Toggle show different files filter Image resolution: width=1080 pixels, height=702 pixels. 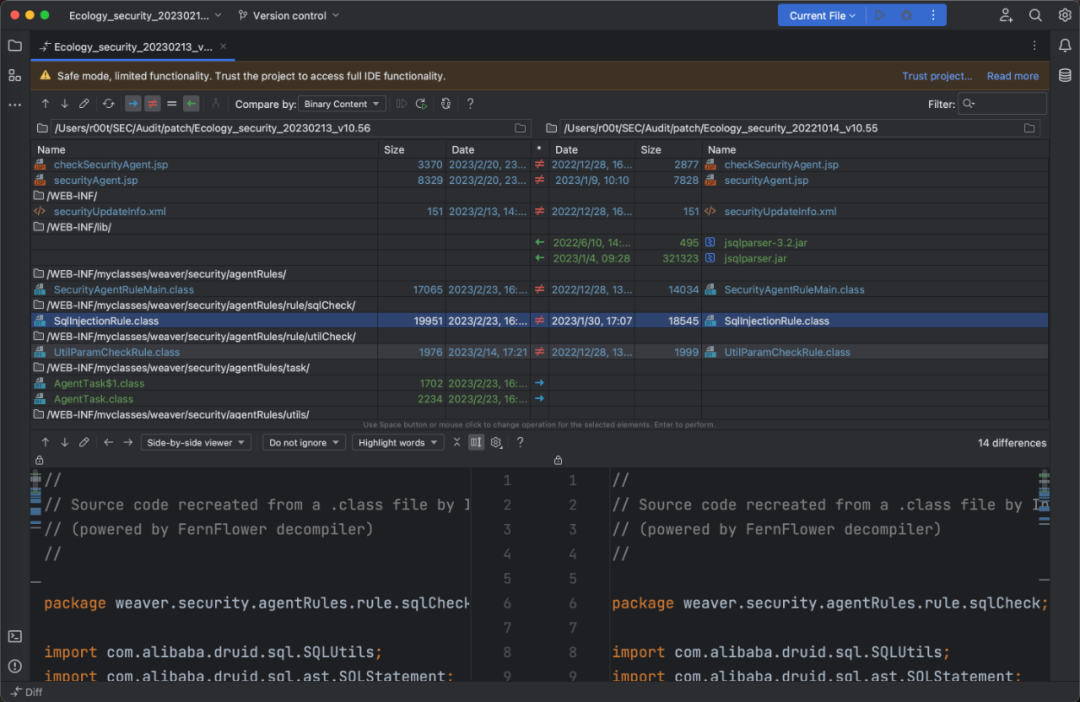click(152, 104)
